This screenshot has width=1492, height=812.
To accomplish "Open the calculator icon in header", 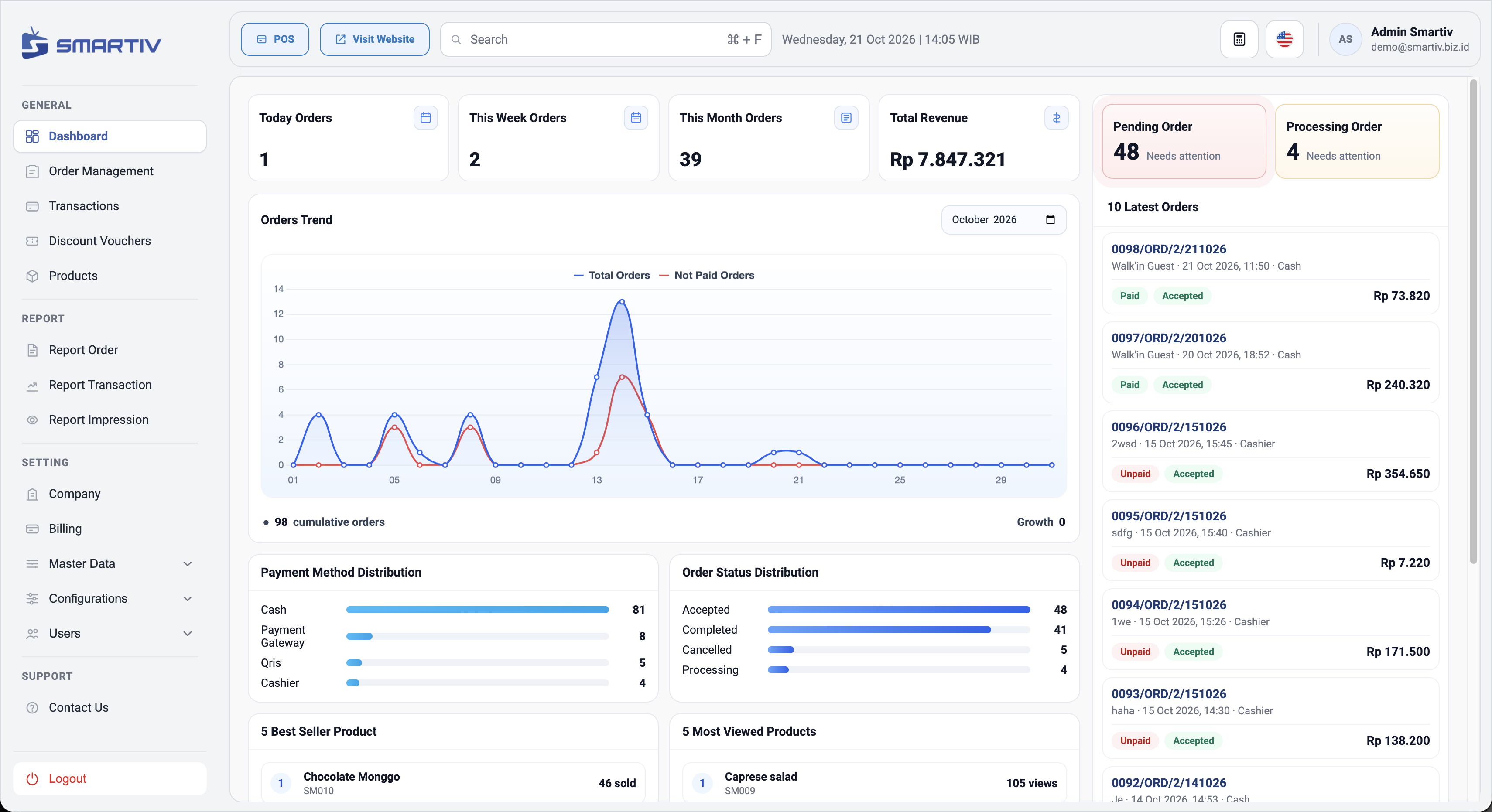I will pos(1239,39).
